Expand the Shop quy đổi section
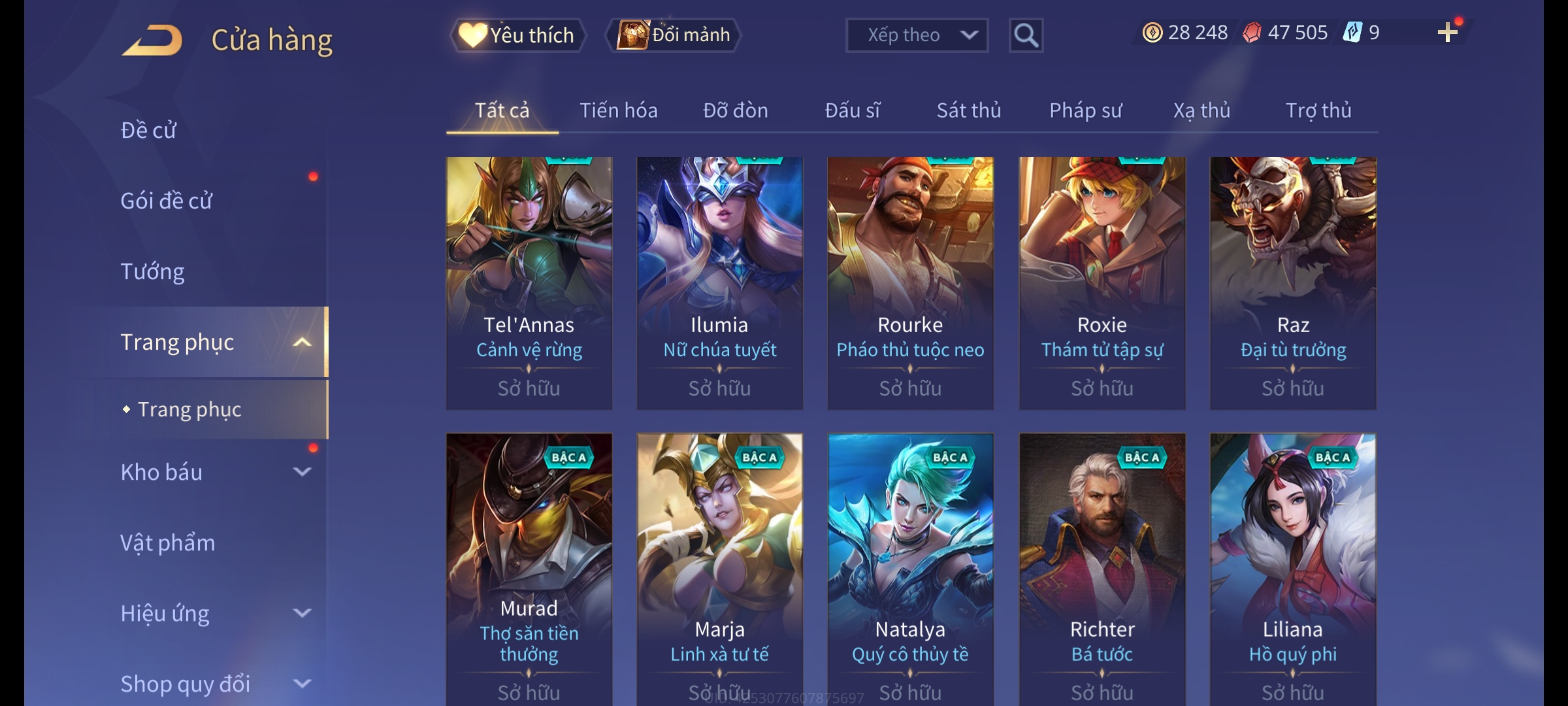The width and height of the screenshot is (1568, 706). point(302,684)
